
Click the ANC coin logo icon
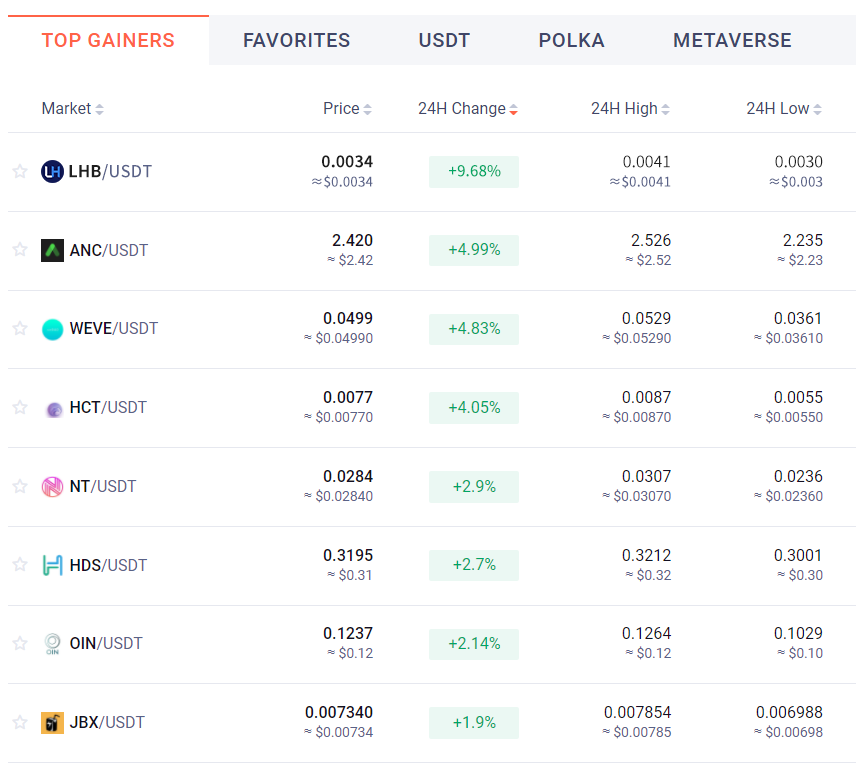click(x=53, y=250)
